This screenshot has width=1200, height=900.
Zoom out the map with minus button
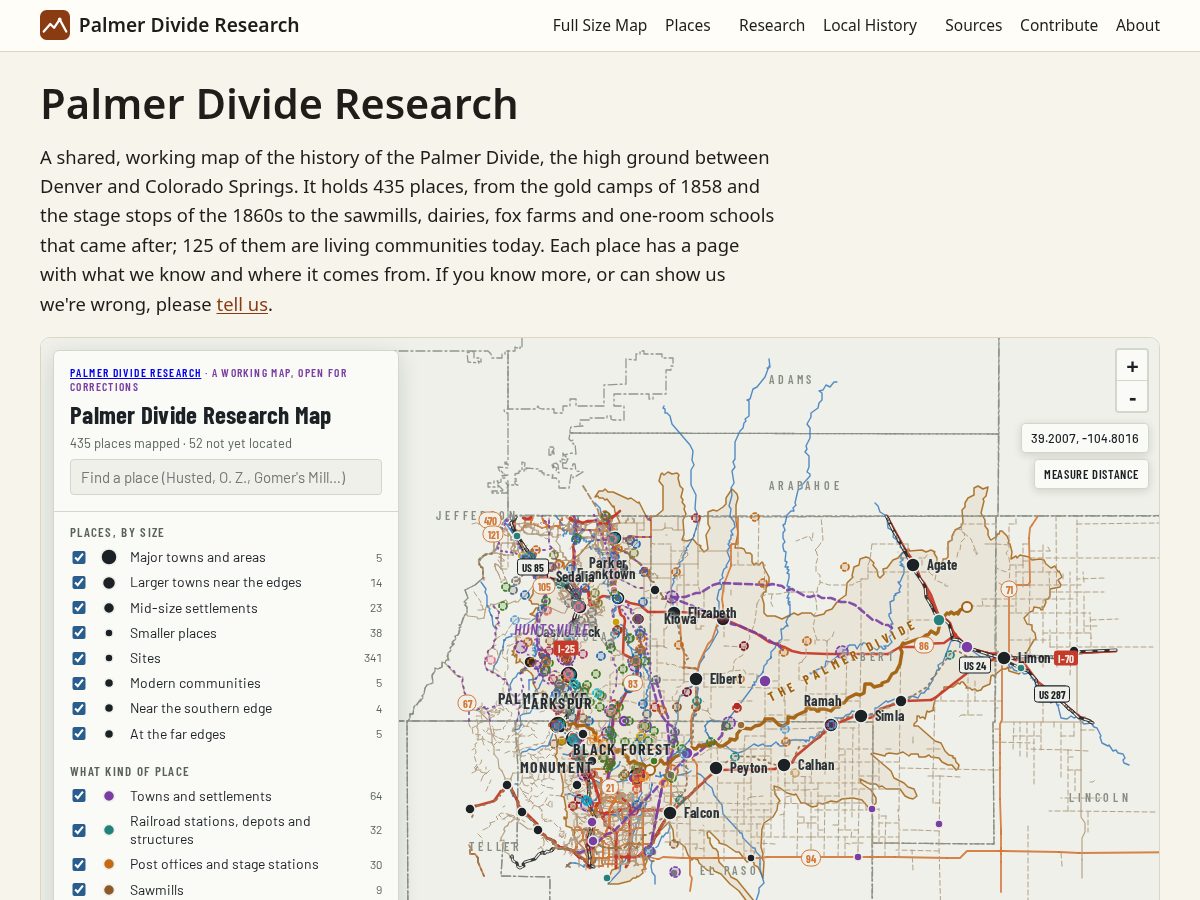[1132, 397]
